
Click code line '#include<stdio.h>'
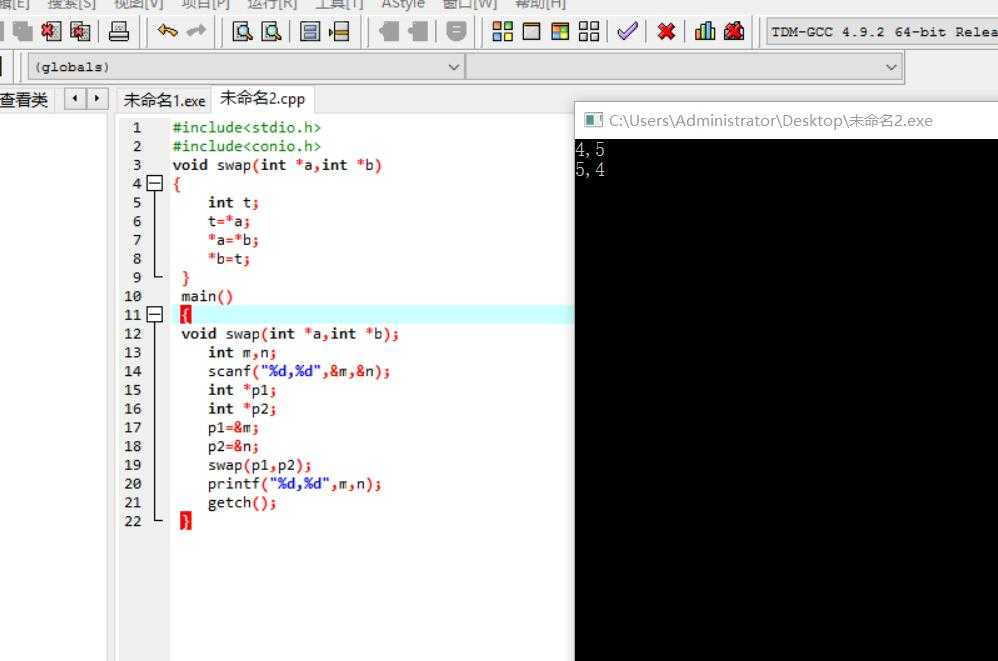coord(246,127)
